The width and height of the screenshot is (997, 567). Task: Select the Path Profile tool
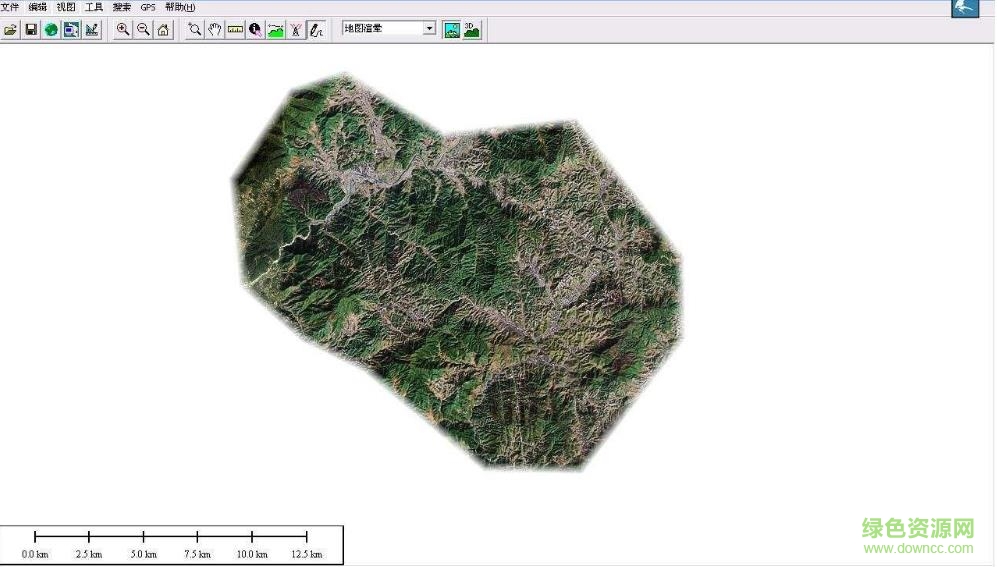point(276,29)
